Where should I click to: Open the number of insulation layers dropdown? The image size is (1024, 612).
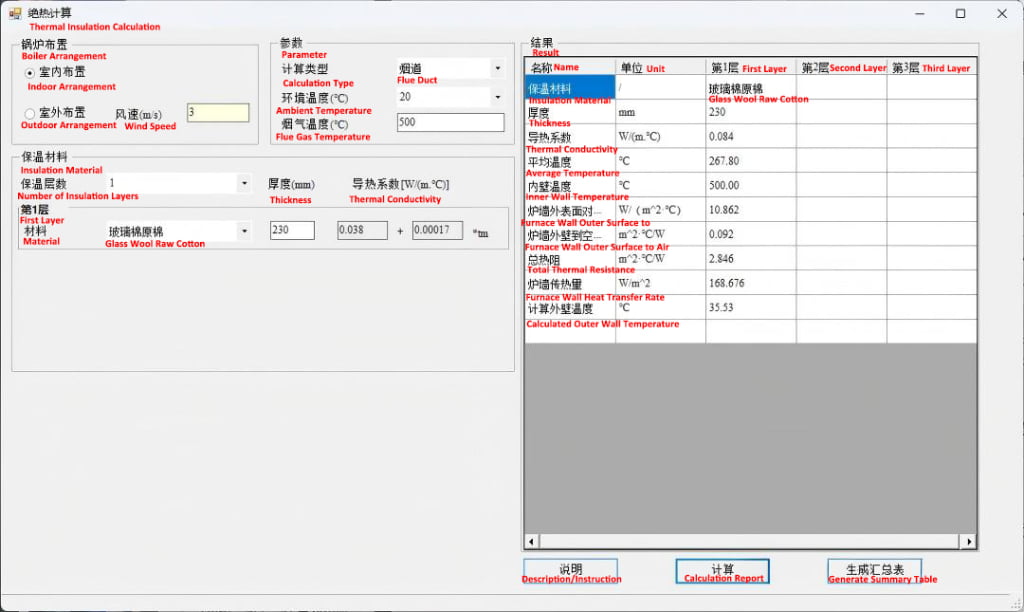click(244, 184)
